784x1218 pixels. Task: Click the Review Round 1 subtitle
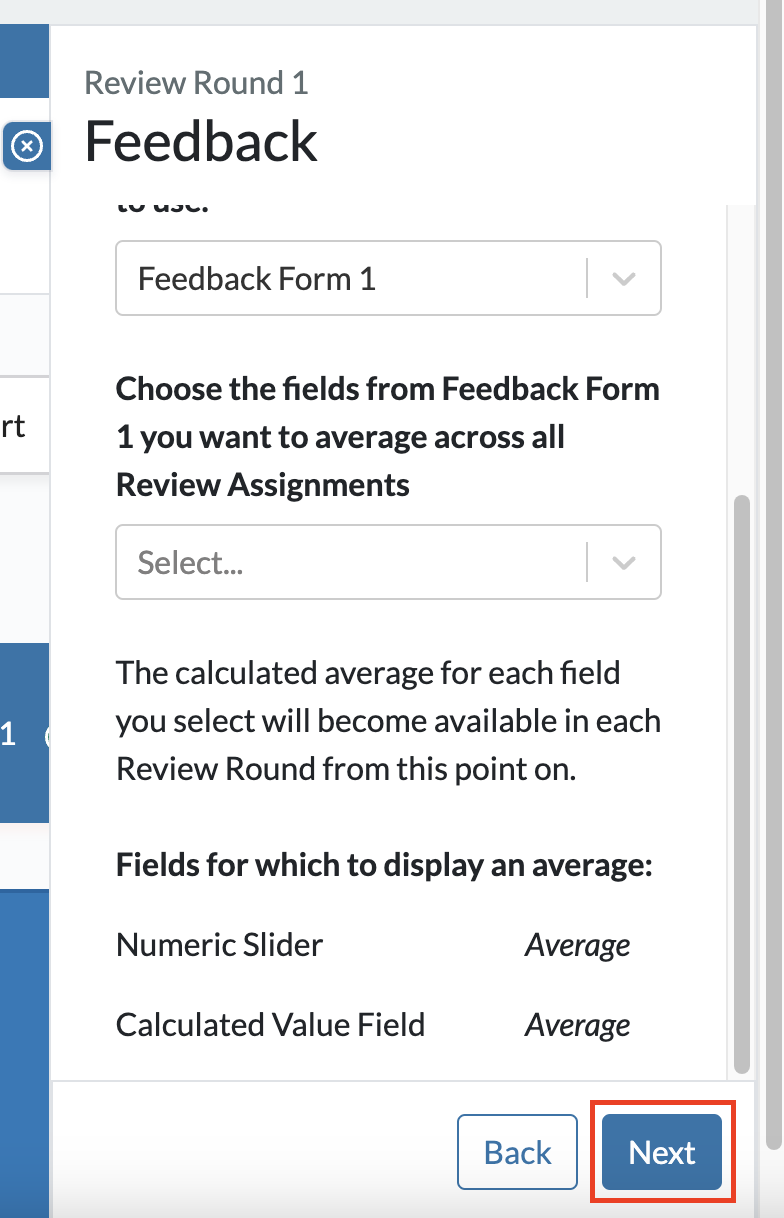[196, 83]
